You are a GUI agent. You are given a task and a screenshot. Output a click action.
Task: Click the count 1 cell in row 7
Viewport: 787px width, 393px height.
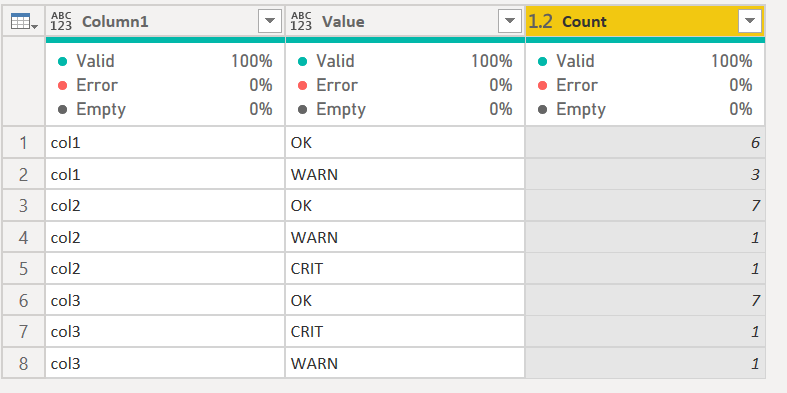[x=645, y=332]
